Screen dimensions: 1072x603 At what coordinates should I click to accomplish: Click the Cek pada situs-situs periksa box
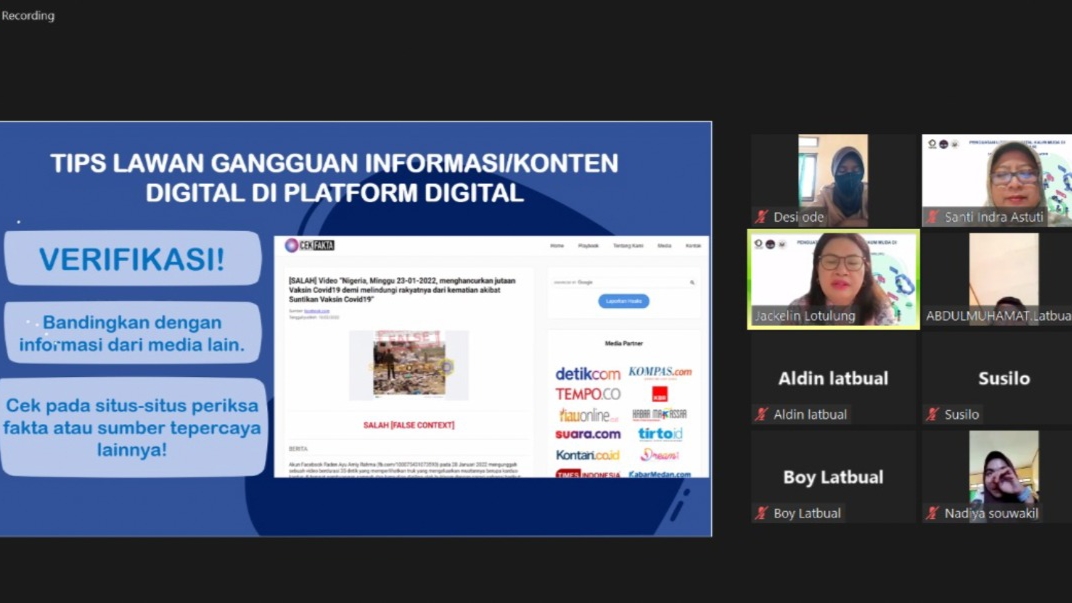tap(132, 427)
